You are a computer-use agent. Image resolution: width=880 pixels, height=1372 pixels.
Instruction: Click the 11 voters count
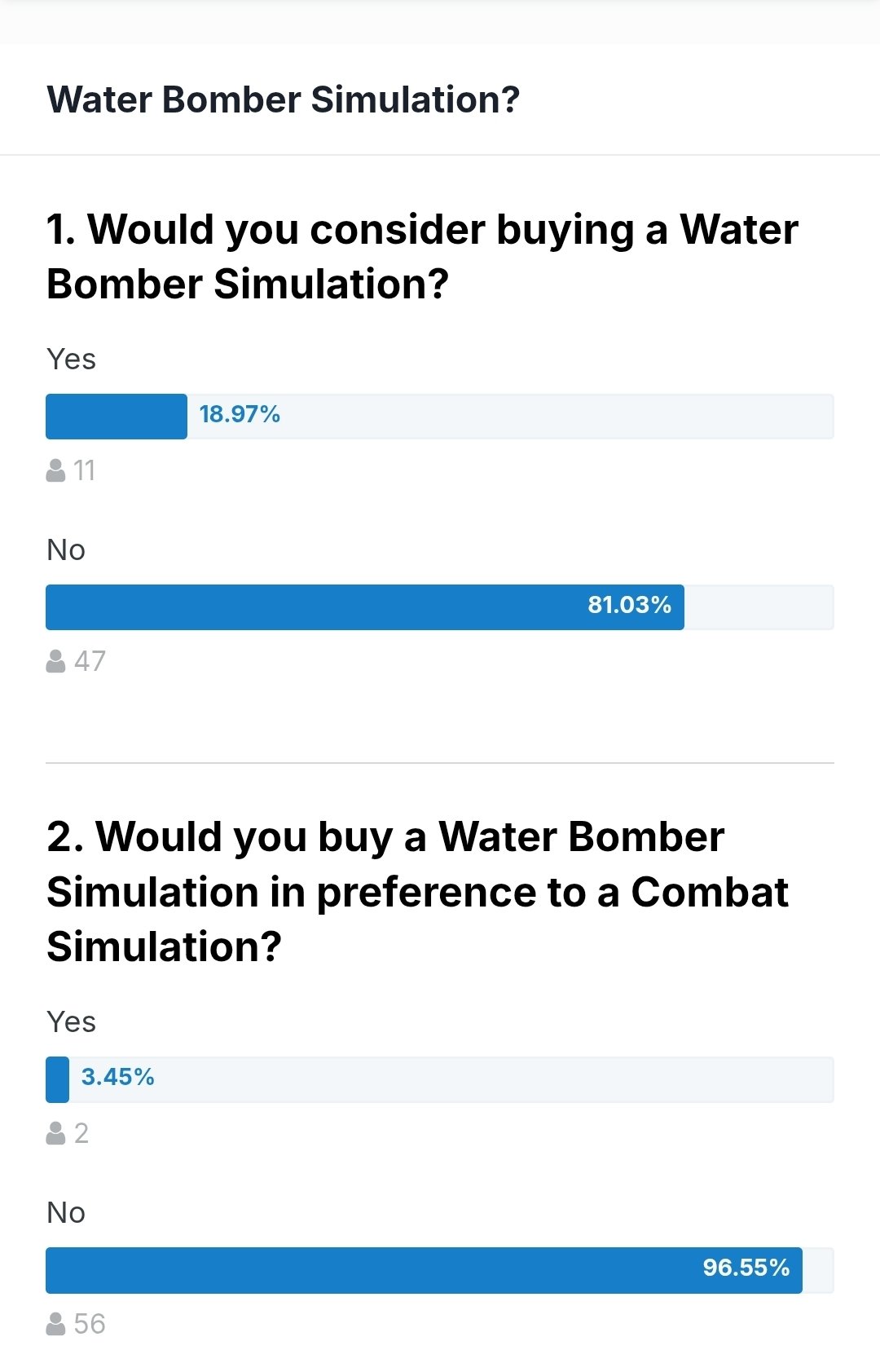(x=84, y=470)
